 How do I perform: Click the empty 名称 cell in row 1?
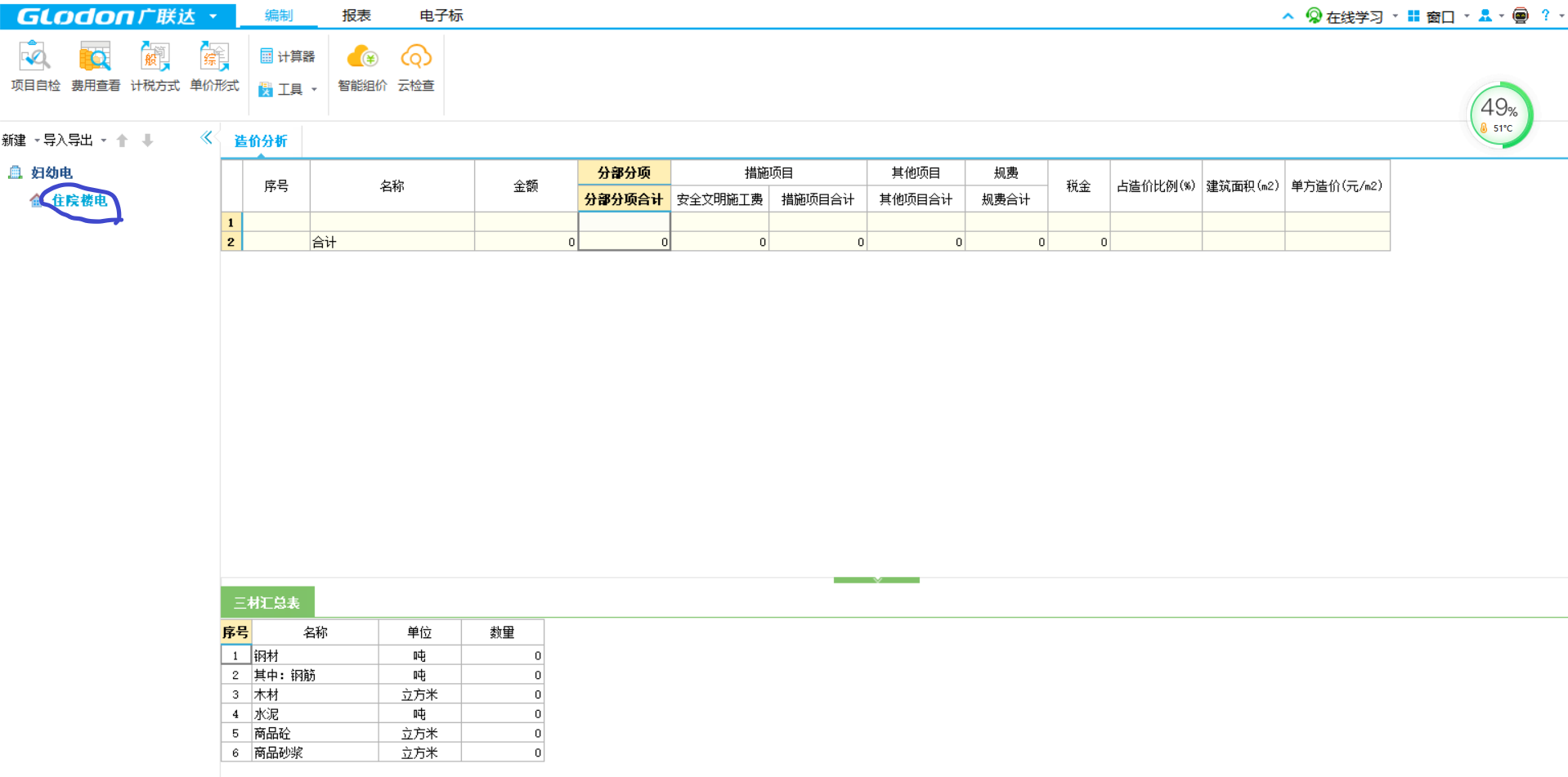(392, 222)
